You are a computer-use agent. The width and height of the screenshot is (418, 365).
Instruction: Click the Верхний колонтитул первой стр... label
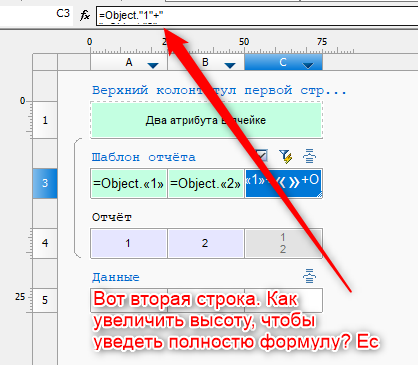point(219,90)
